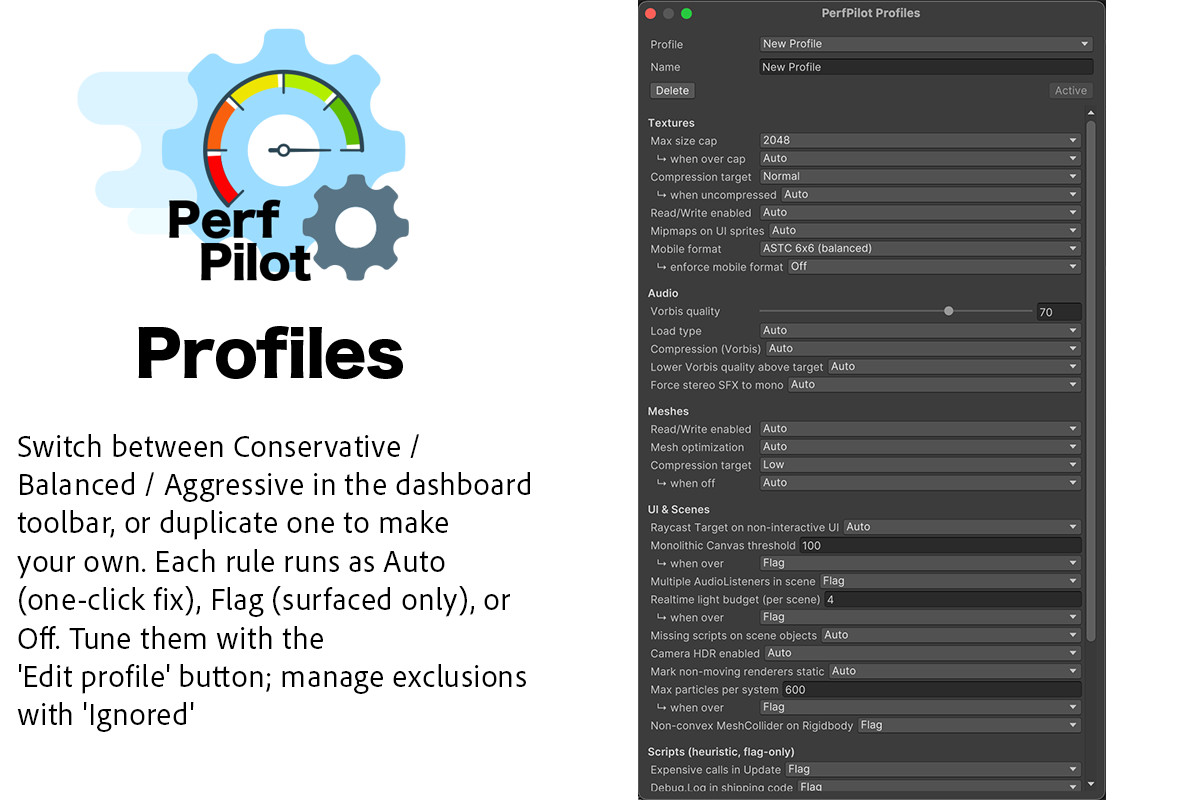Open the Camera HDR enabled dropdown
The height and width of the screenshot is (800, 1200).
[922, 653]
